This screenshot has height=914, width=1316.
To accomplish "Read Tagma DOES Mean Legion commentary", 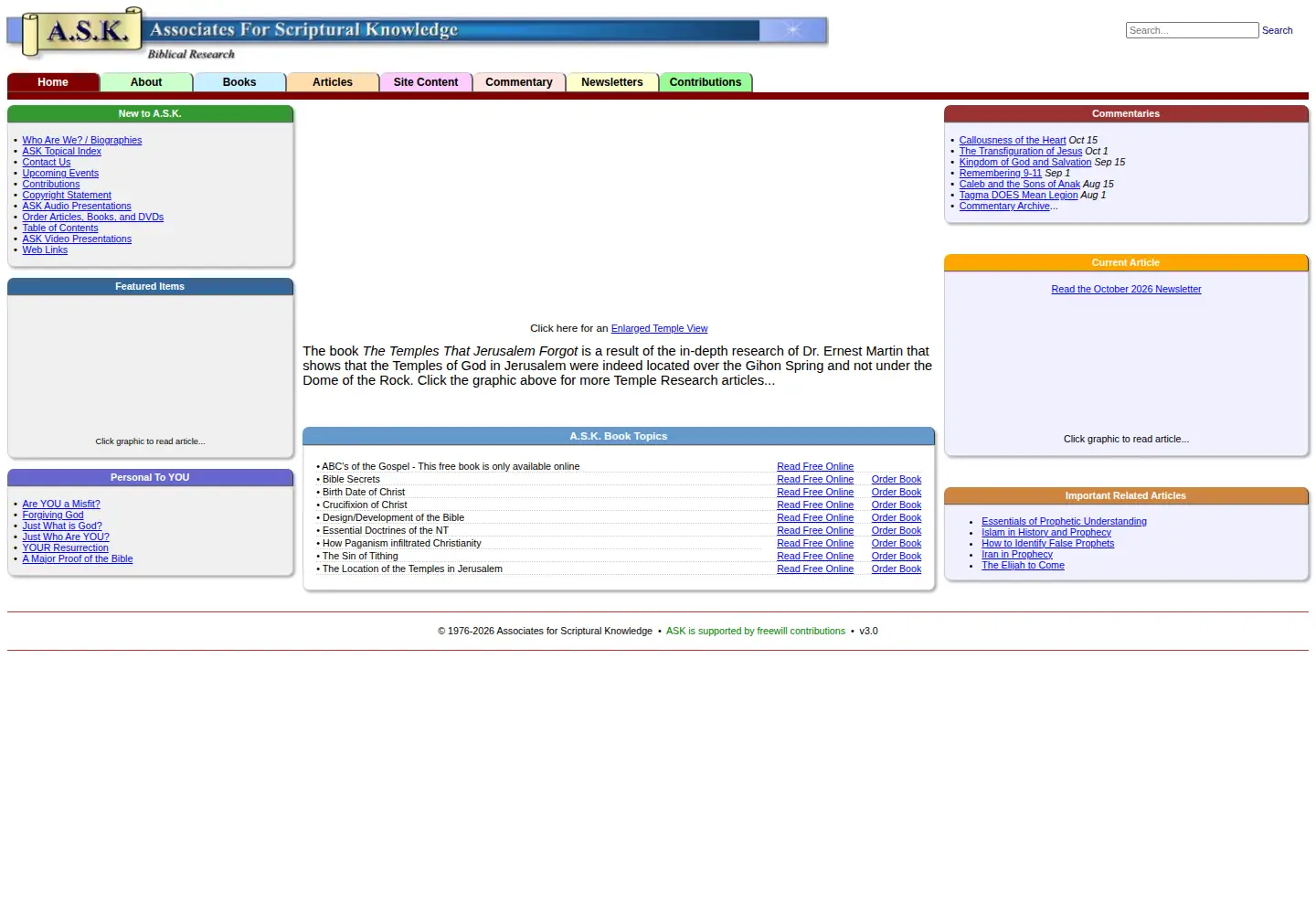I will point(1019,196).
